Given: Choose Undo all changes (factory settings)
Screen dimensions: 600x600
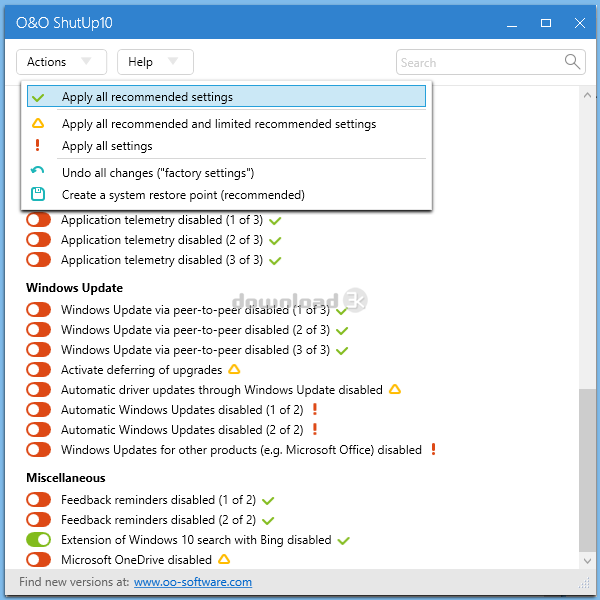Looking at the screenshot, I should 157,173.
